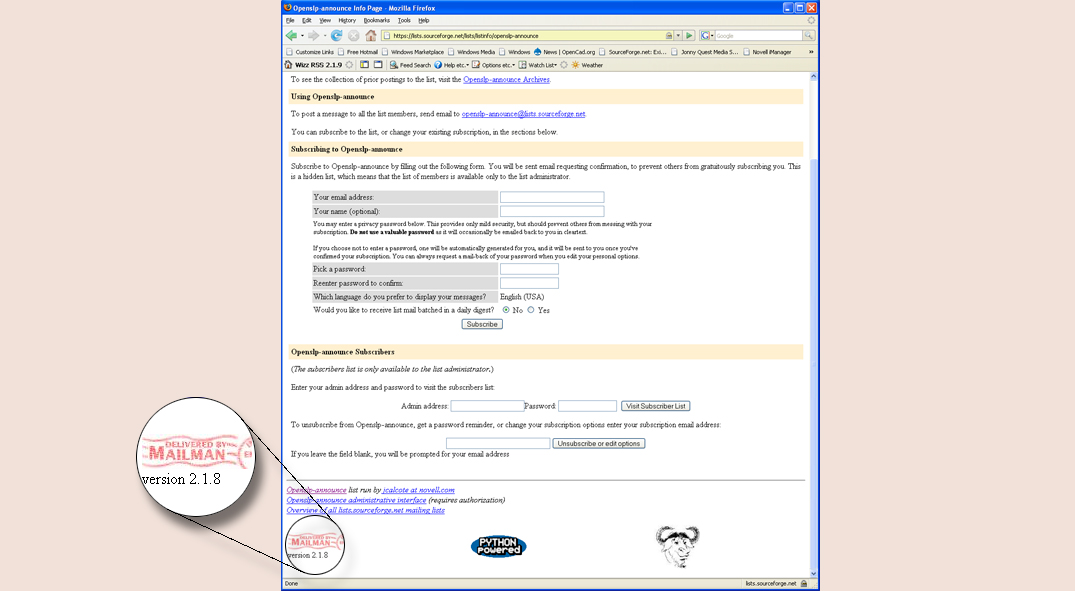
Task: Open the Weather toolbar item
Action: [587, 65]
